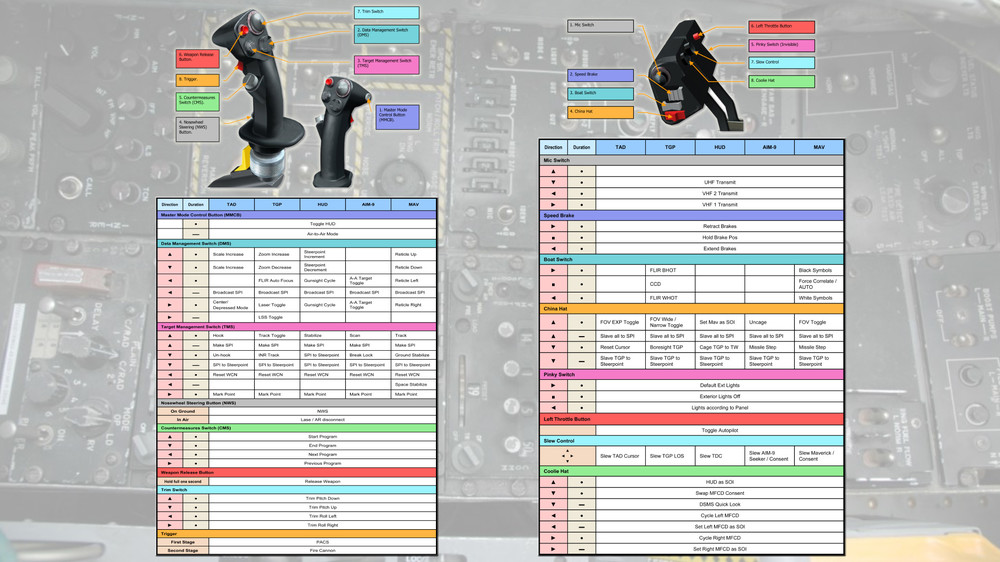This screenshot has width=1000, height=562.
Task: Click the 'Laser Toggle' cell
Action: [277, 305]
